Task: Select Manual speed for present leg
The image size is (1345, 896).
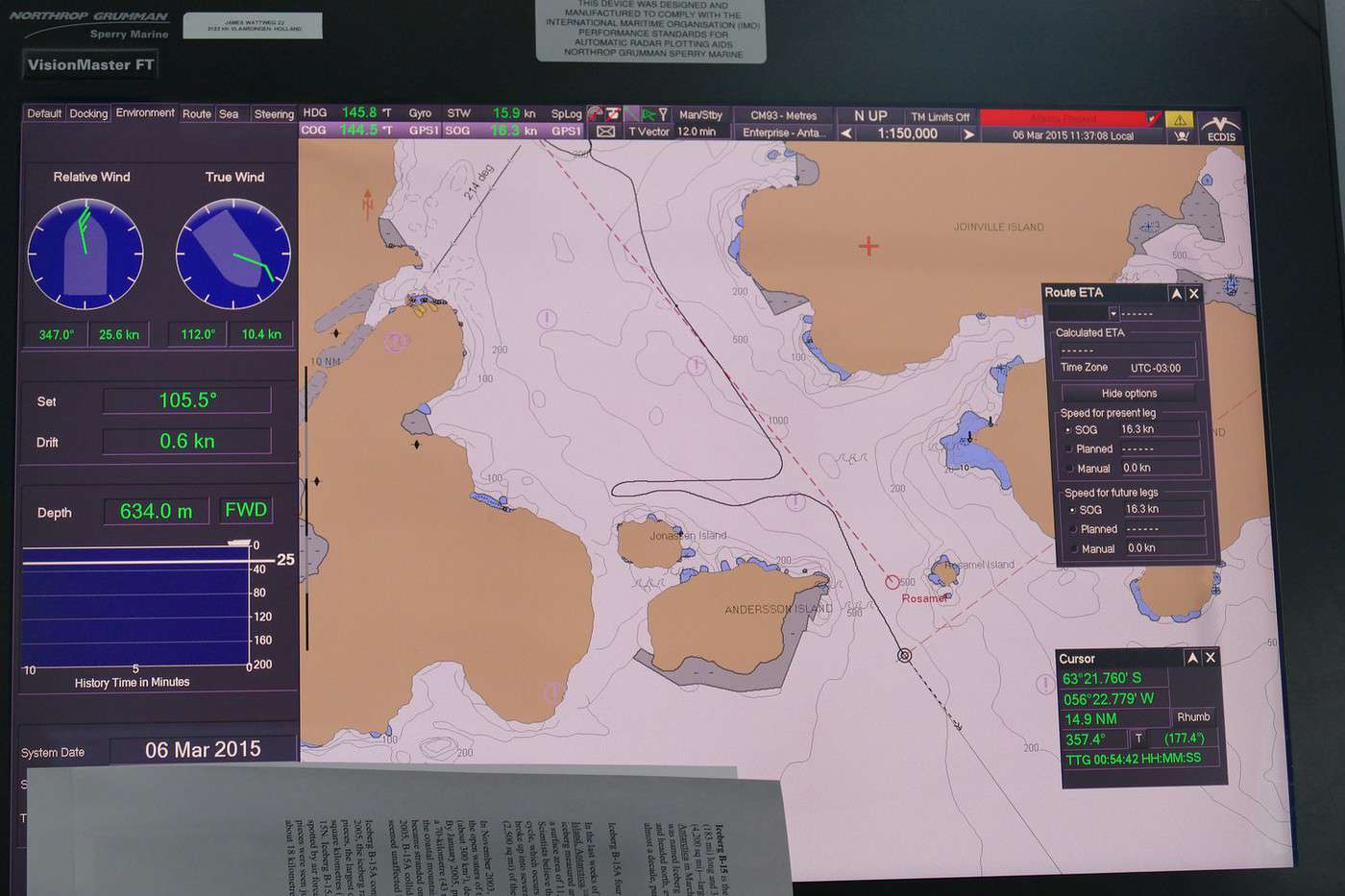Action: [1068, 469]
